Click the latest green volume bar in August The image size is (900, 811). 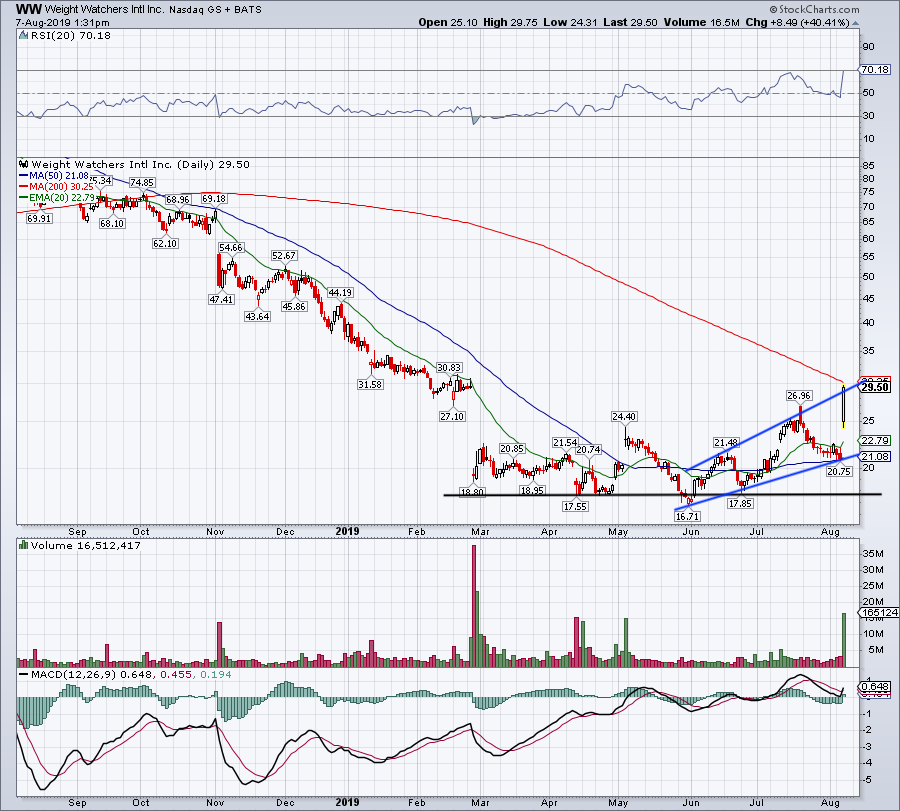tap(844, 639)
